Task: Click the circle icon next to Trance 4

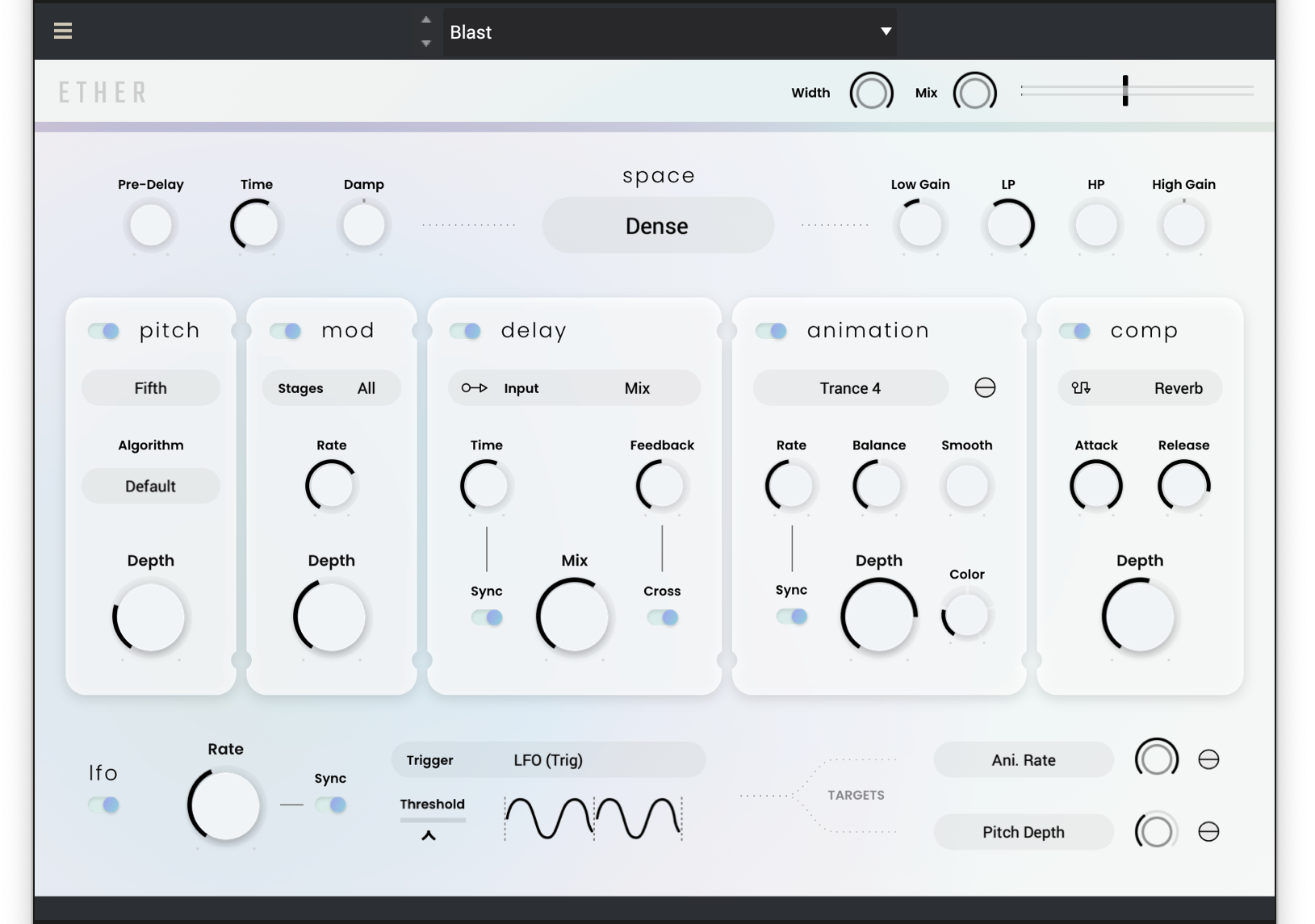Action: (x=985, y=388)
